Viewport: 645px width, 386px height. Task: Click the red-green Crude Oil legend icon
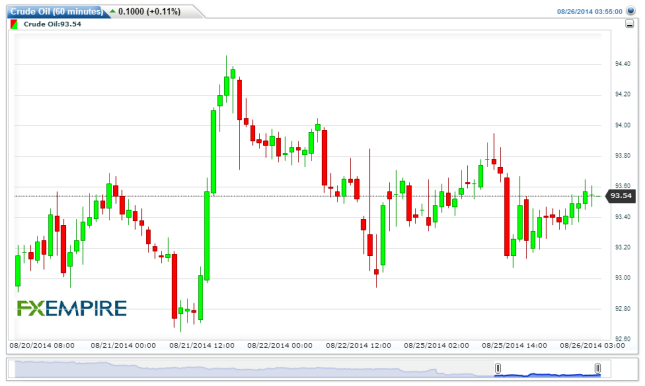coord(14,24)
